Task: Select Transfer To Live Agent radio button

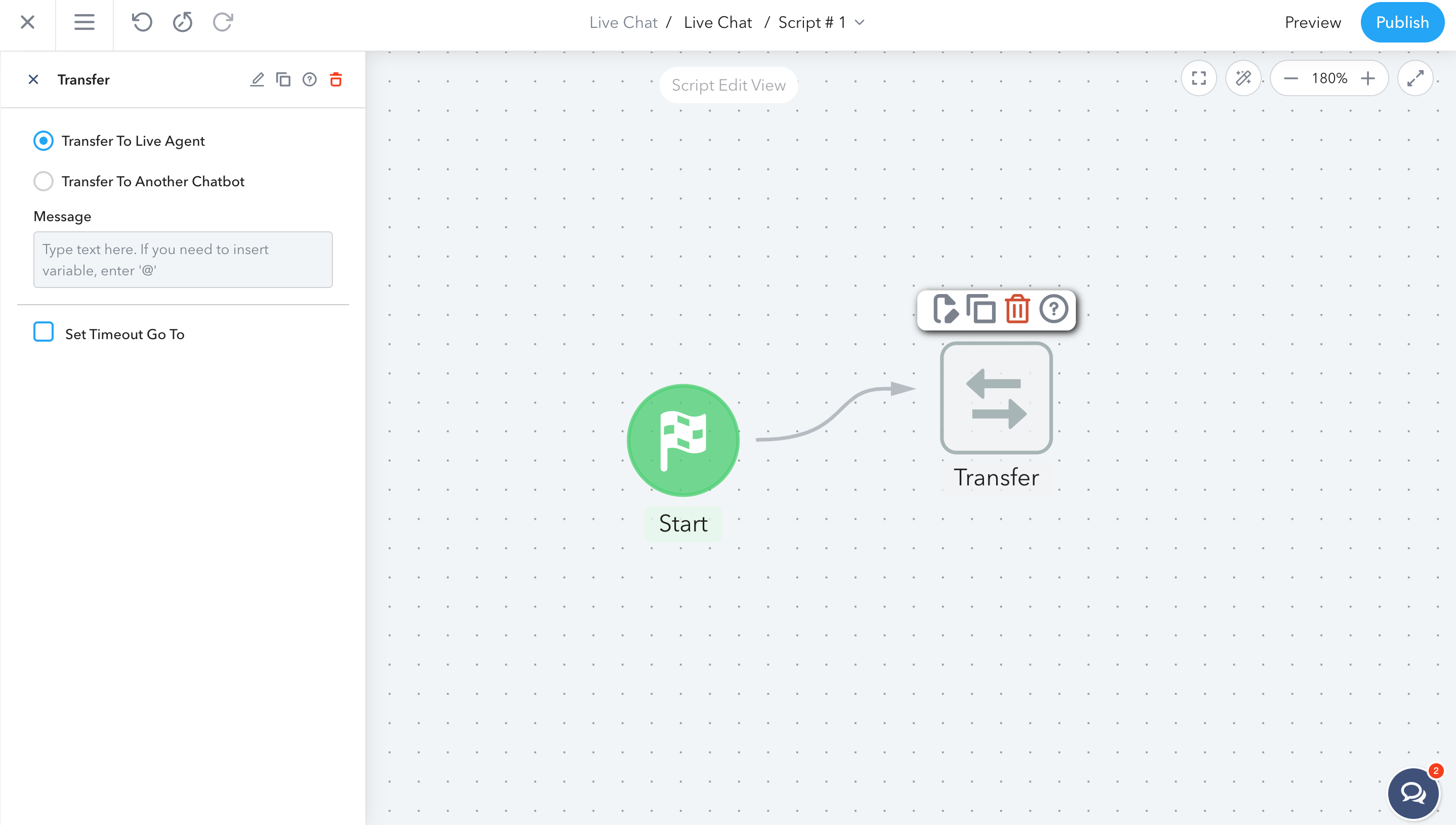Action: click(43, 141)
